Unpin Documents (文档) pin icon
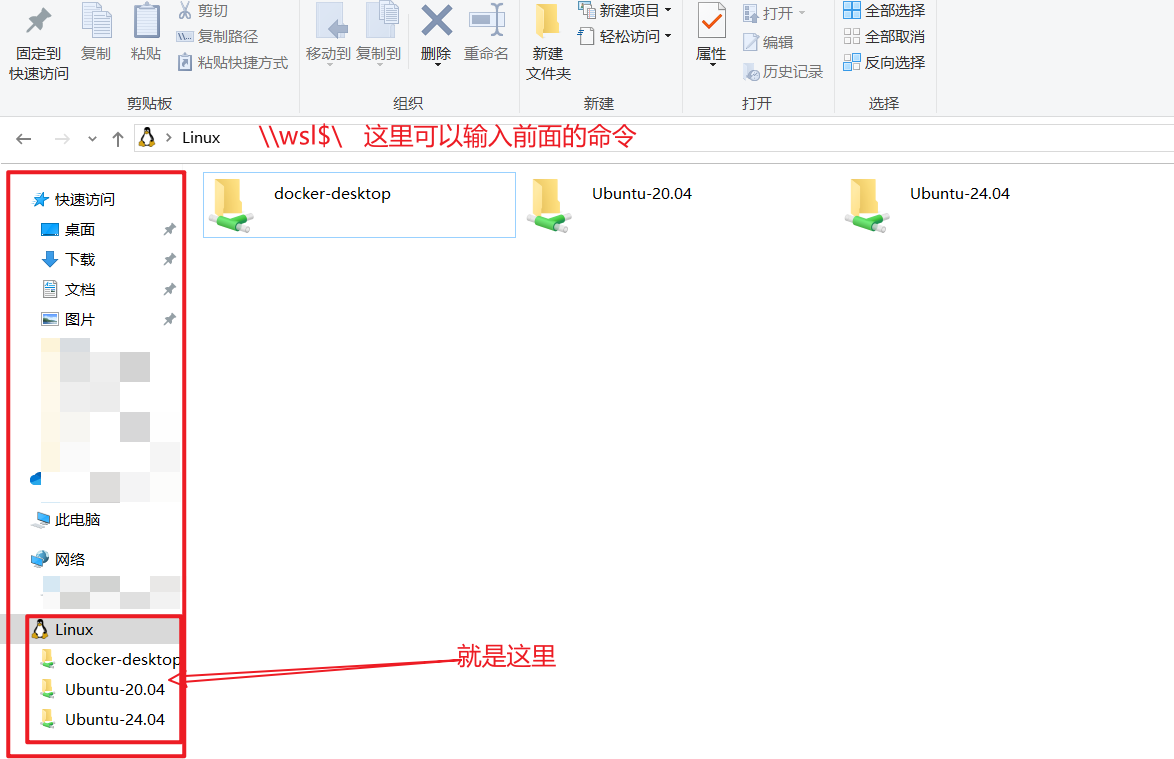The image size is (1174, 759). pos(170,289)
